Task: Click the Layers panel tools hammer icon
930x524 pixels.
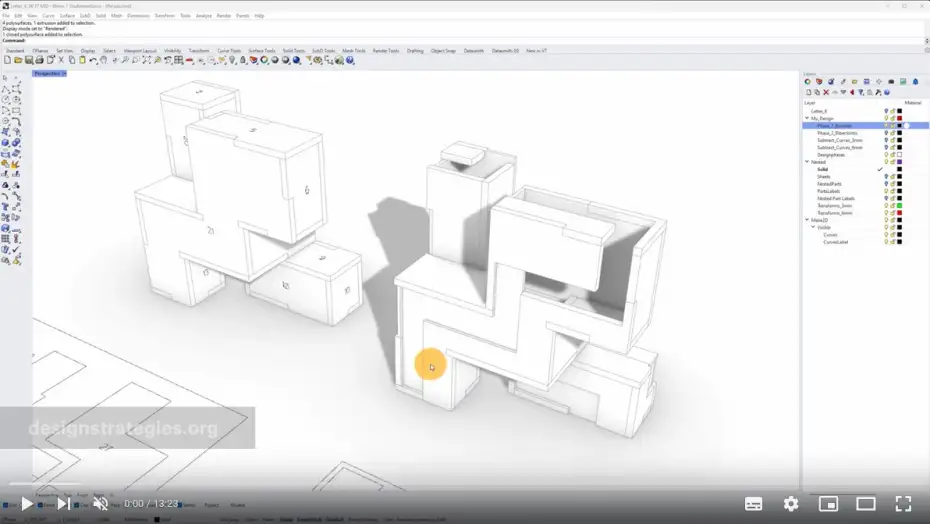Action: pos(878,93)
